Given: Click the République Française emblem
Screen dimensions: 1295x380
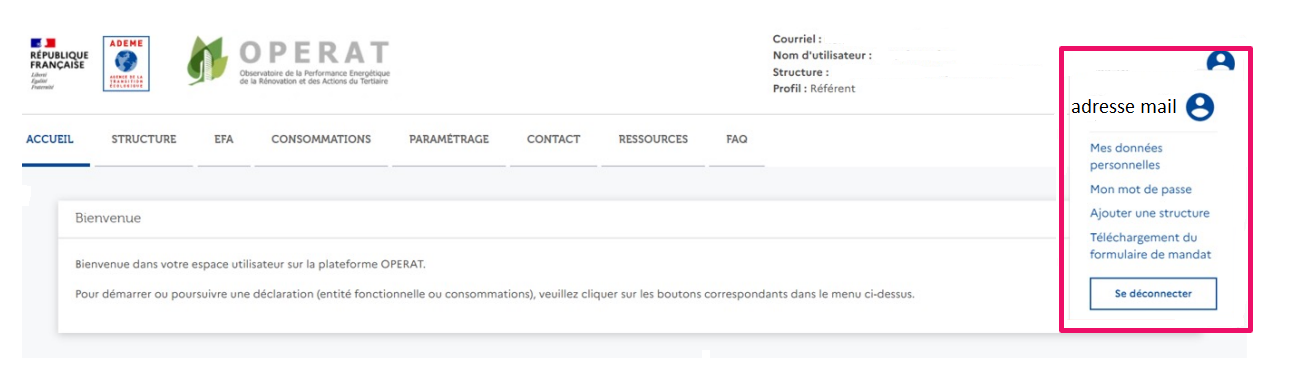Looking at the screenshot, I should pos(59,64).
